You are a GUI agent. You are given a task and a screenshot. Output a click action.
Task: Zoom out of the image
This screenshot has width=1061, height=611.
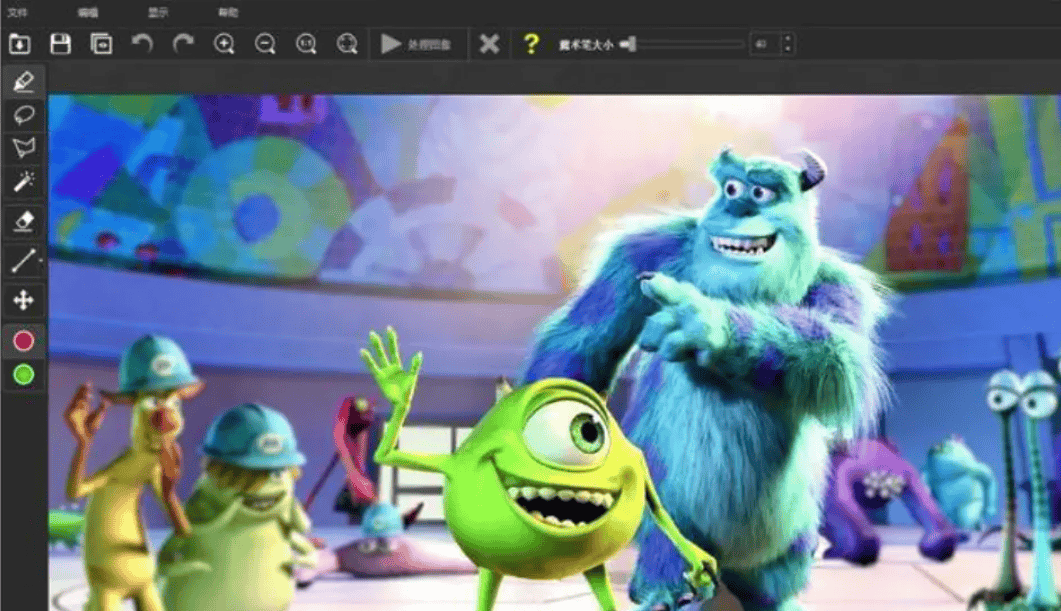(265, 44)
